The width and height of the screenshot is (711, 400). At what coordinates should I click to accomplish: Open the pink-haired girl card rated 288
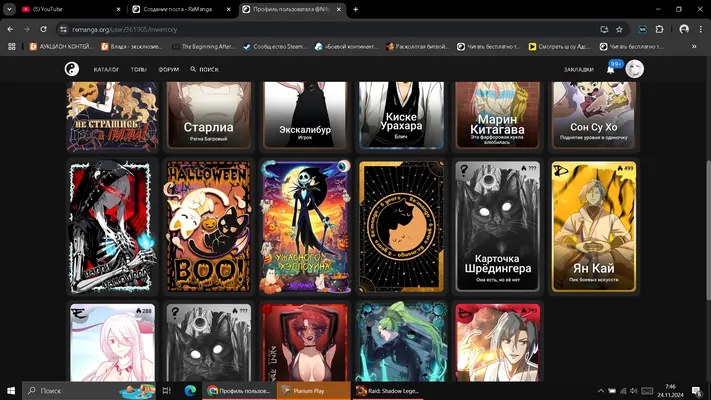click(112, 342)
